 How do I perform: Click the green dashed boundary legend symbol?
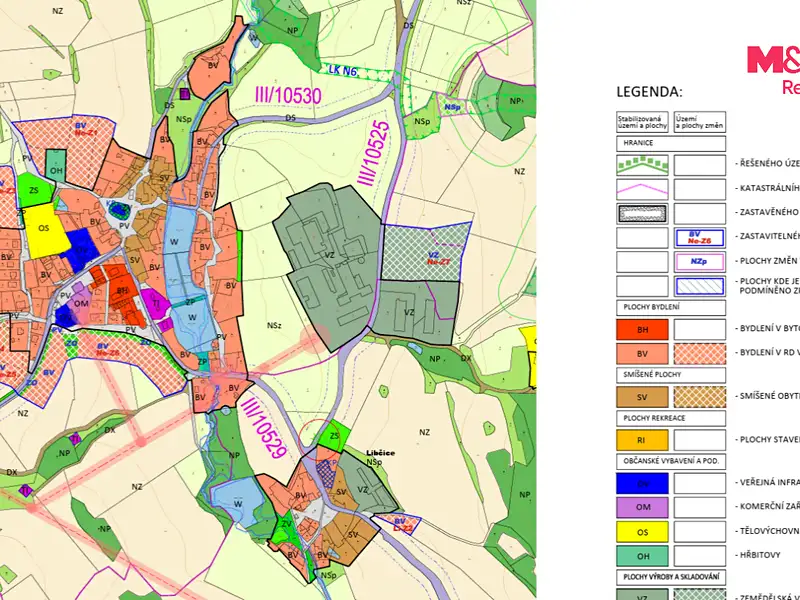642,165
